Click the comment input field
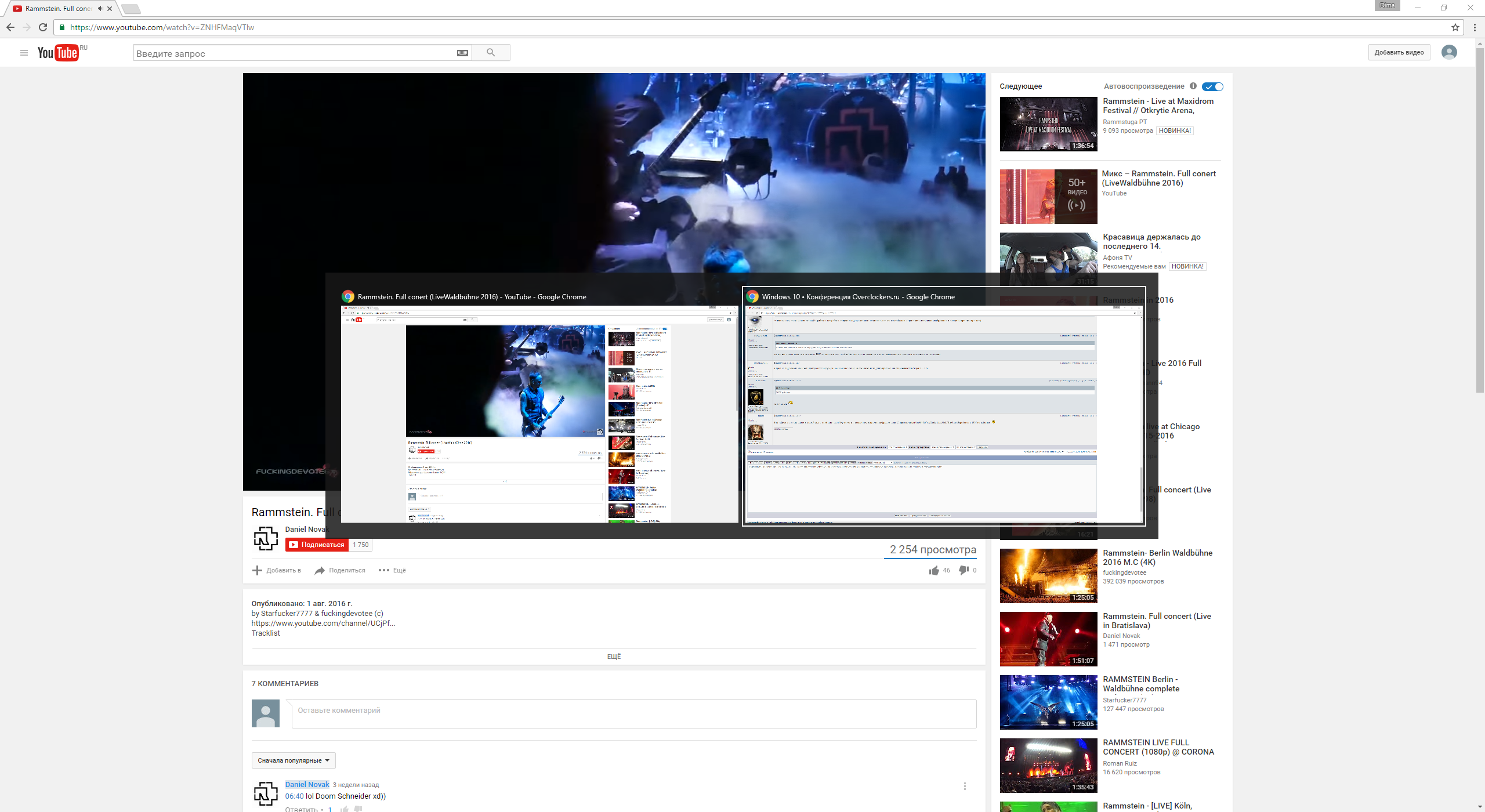Image resolution: width=1485 pixels, height=812 pixels. coord(633,713)
